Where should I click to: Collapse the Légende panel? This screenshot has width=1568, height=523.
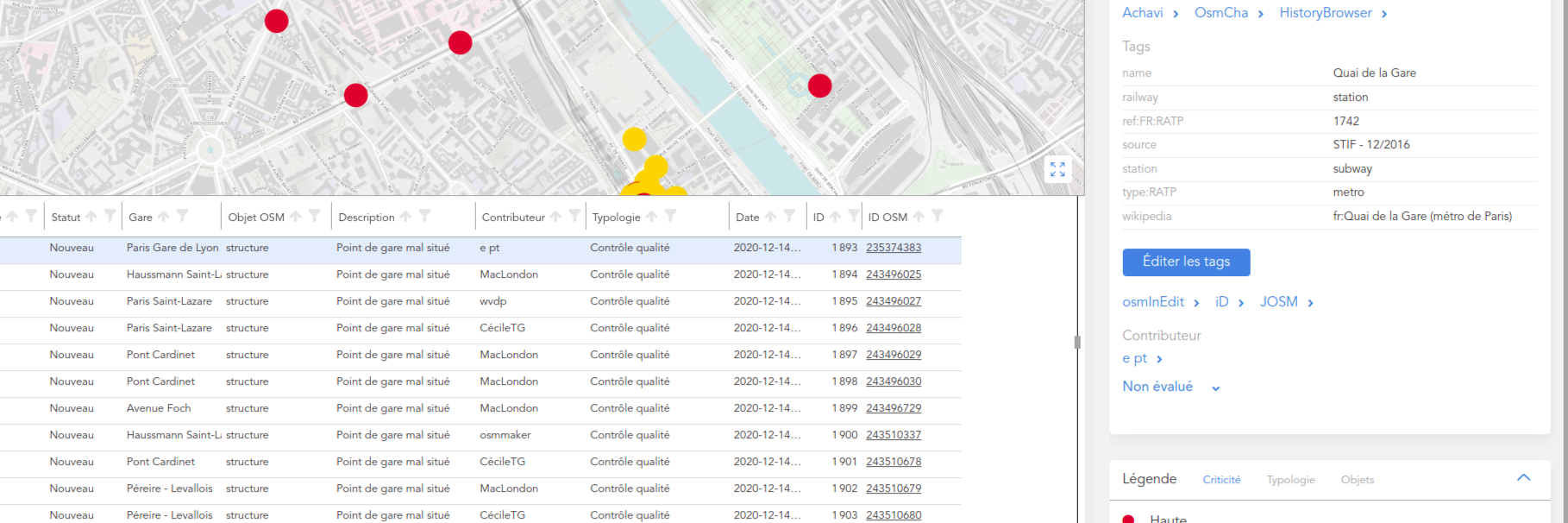[1523, 478]
